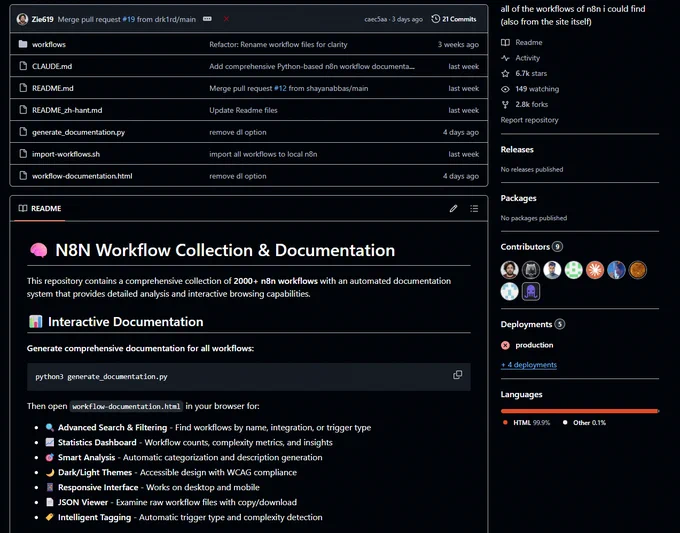
Task: Open the Zie619 user avatar
Action: [x=22, y=19]
